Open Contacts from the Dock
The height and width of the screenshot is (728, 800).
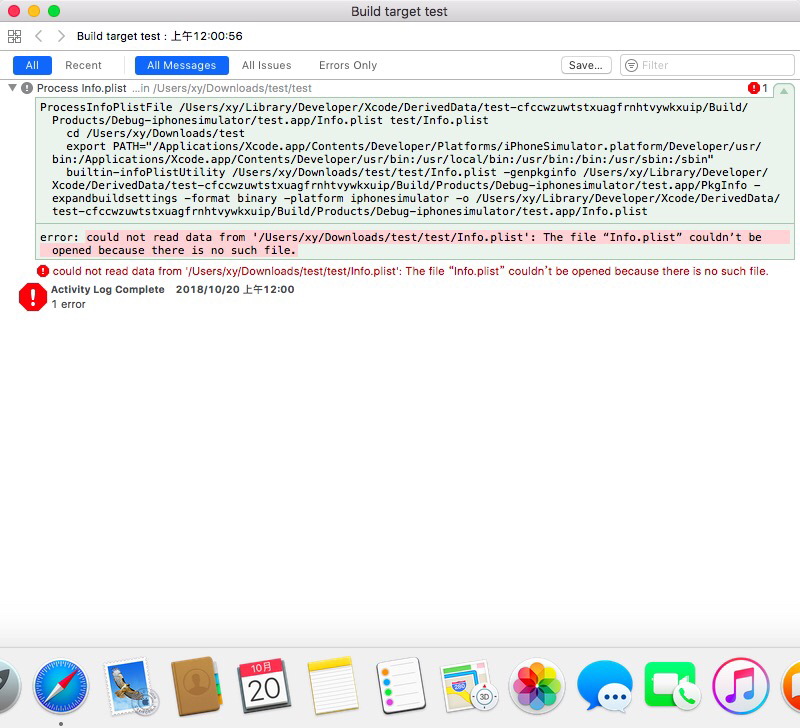click(196, 686)
